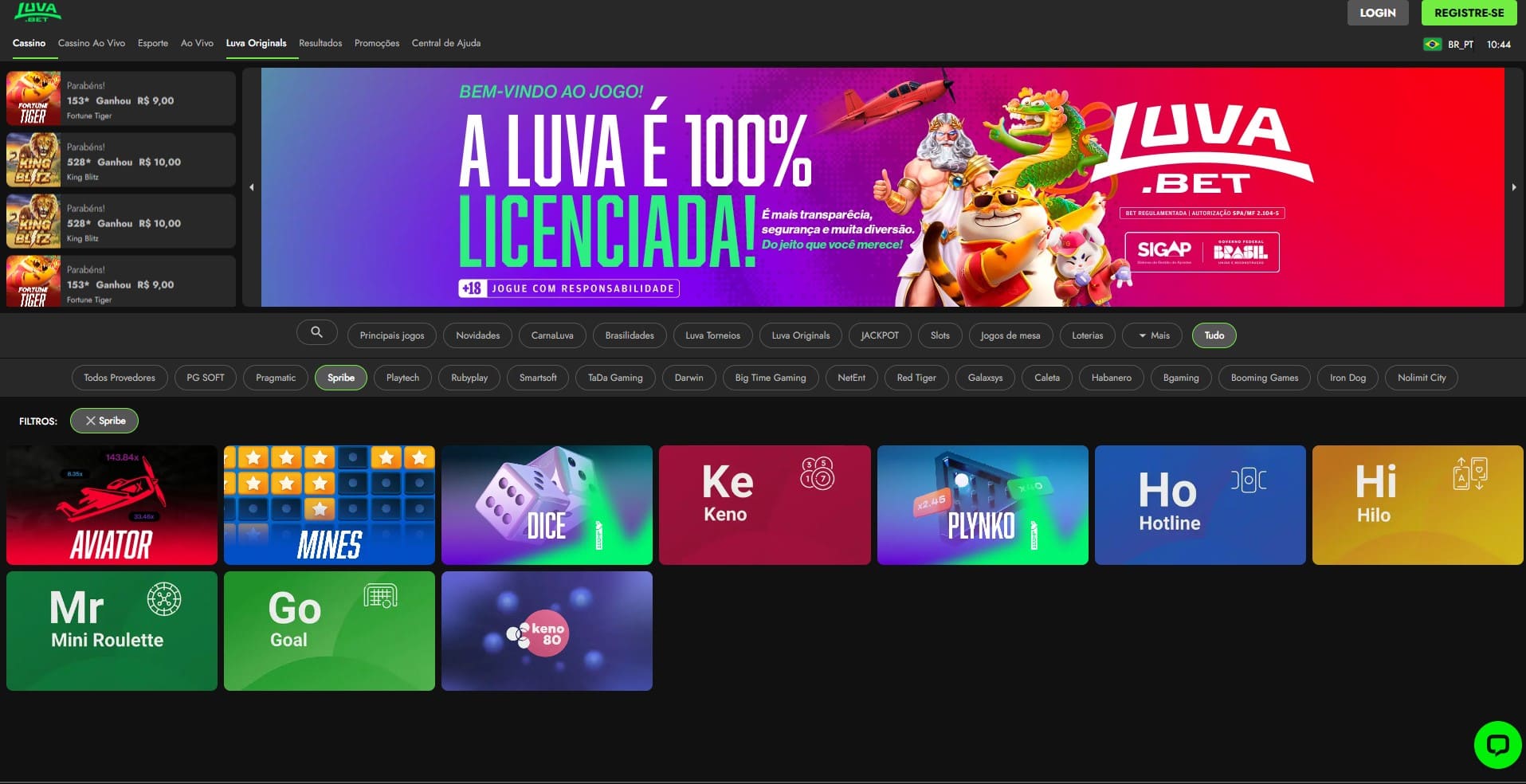Select the Principais jogos category
Screen dimensions: 1526x784
392,335
